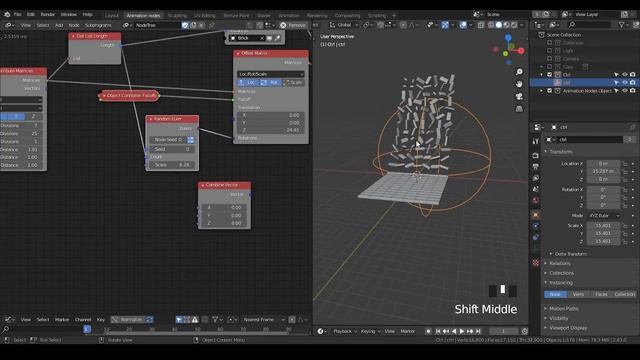This screenshot has height=360, width=640.
Task: Toggle viewport gizmo display button
Action: pyautogui.click(x=445, y=25)
